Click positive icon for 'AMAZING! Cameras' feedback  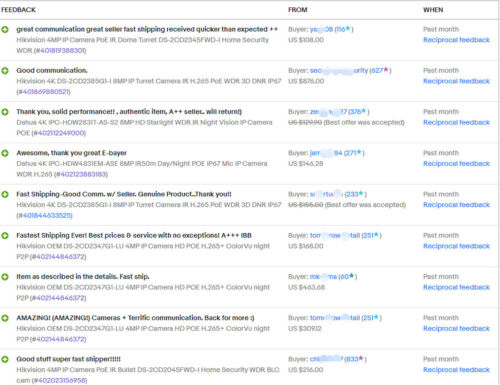click(x=5, y=318)
